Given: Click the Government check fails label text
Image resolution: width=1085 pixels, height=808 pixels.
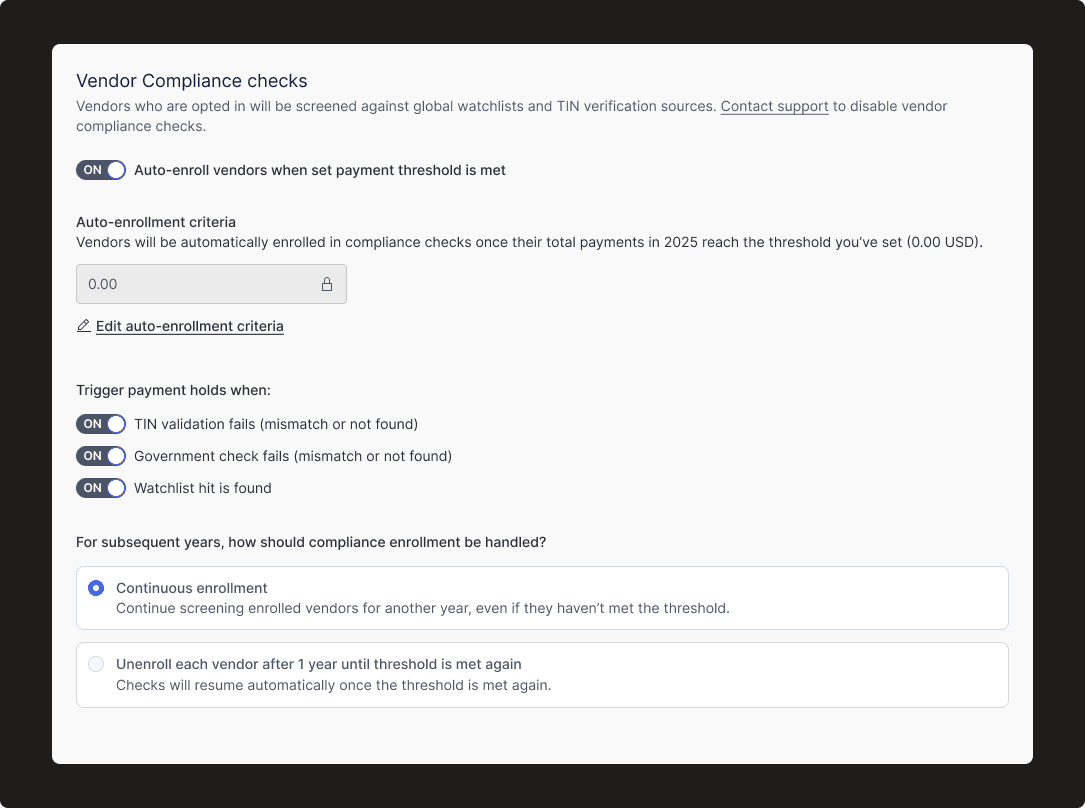Looking at the screenshot, I should pos(293,456).
